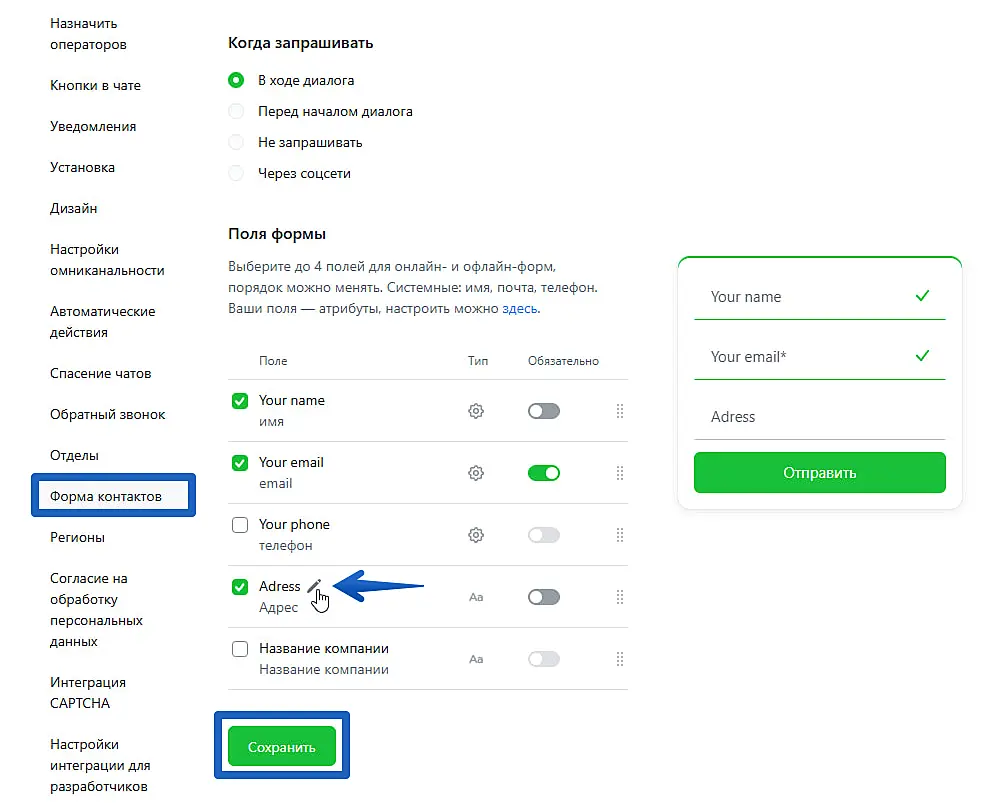
Task: Open type settings gear for Your phone
Action: [476, 535]
